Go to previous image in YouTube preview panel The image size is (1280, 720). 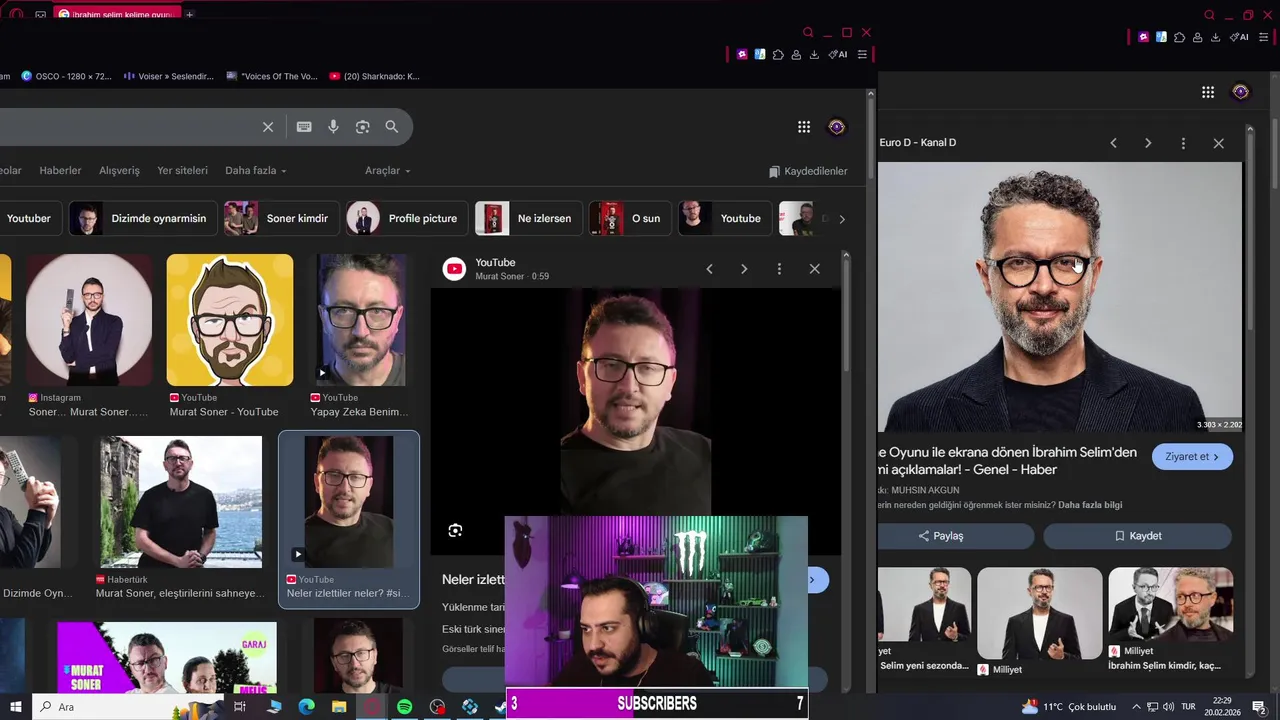pos(709,269)
